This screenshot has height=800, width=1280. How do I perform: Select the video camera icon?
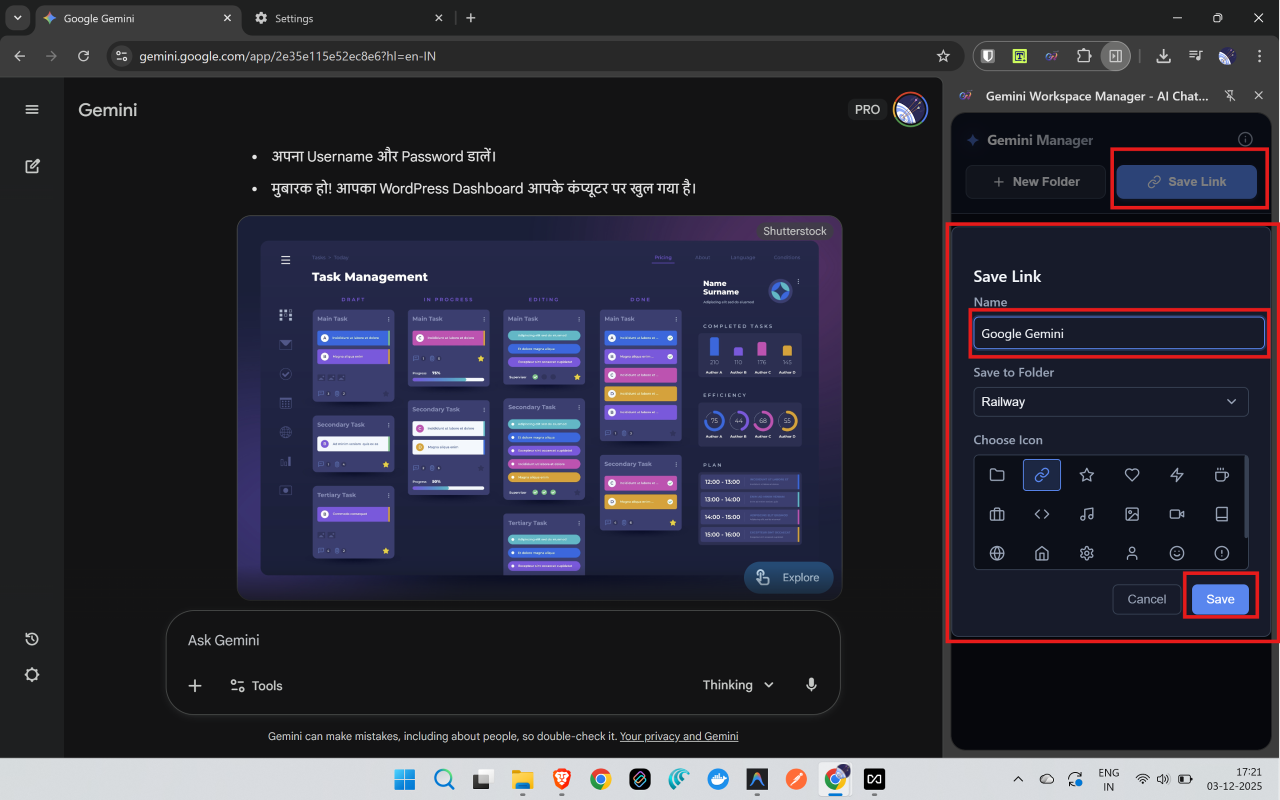tap(1177, 514)
